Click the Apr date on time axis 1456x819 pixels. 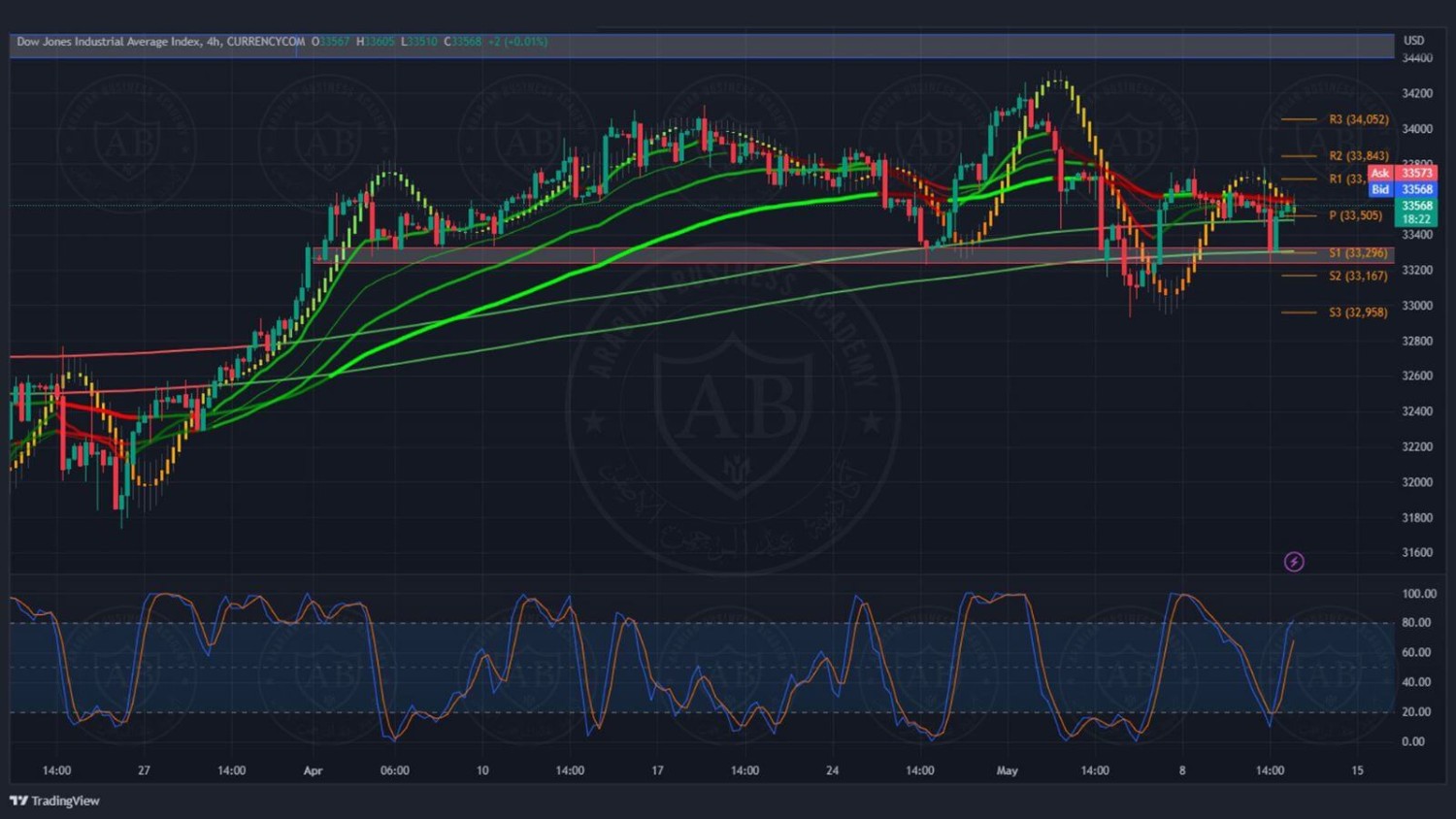pyautogui.click(x=313, y=771)
